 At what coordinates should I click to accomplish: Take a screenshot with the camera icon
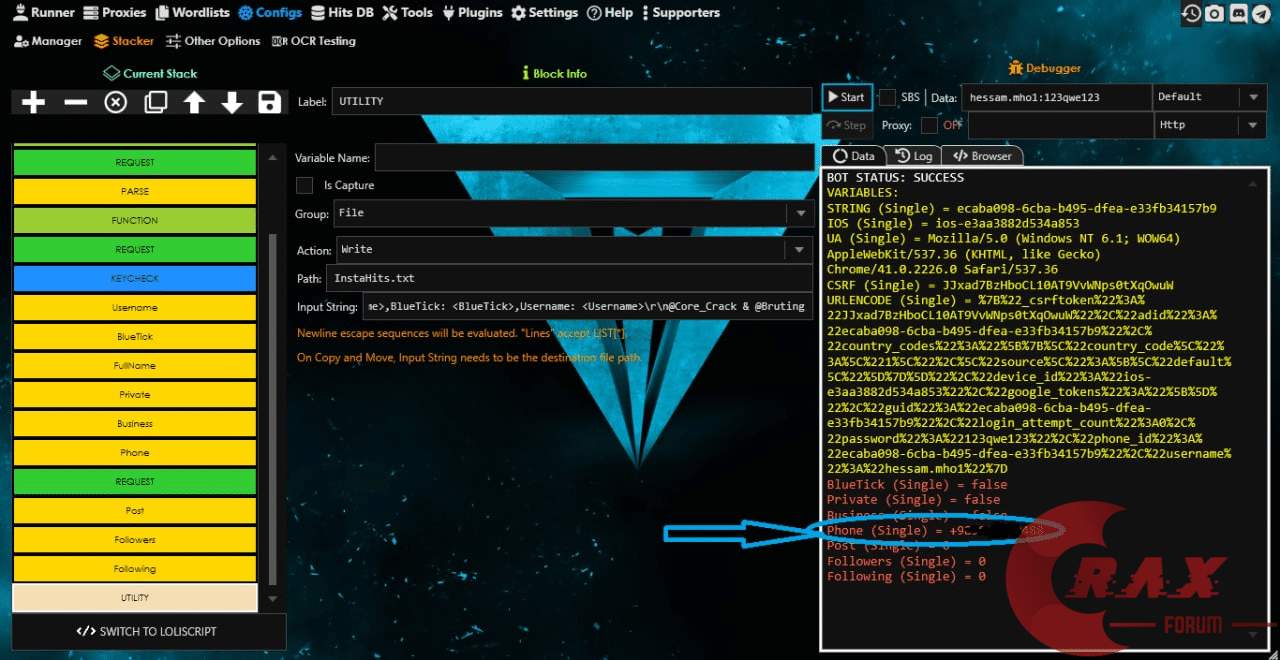(1214, 13)
